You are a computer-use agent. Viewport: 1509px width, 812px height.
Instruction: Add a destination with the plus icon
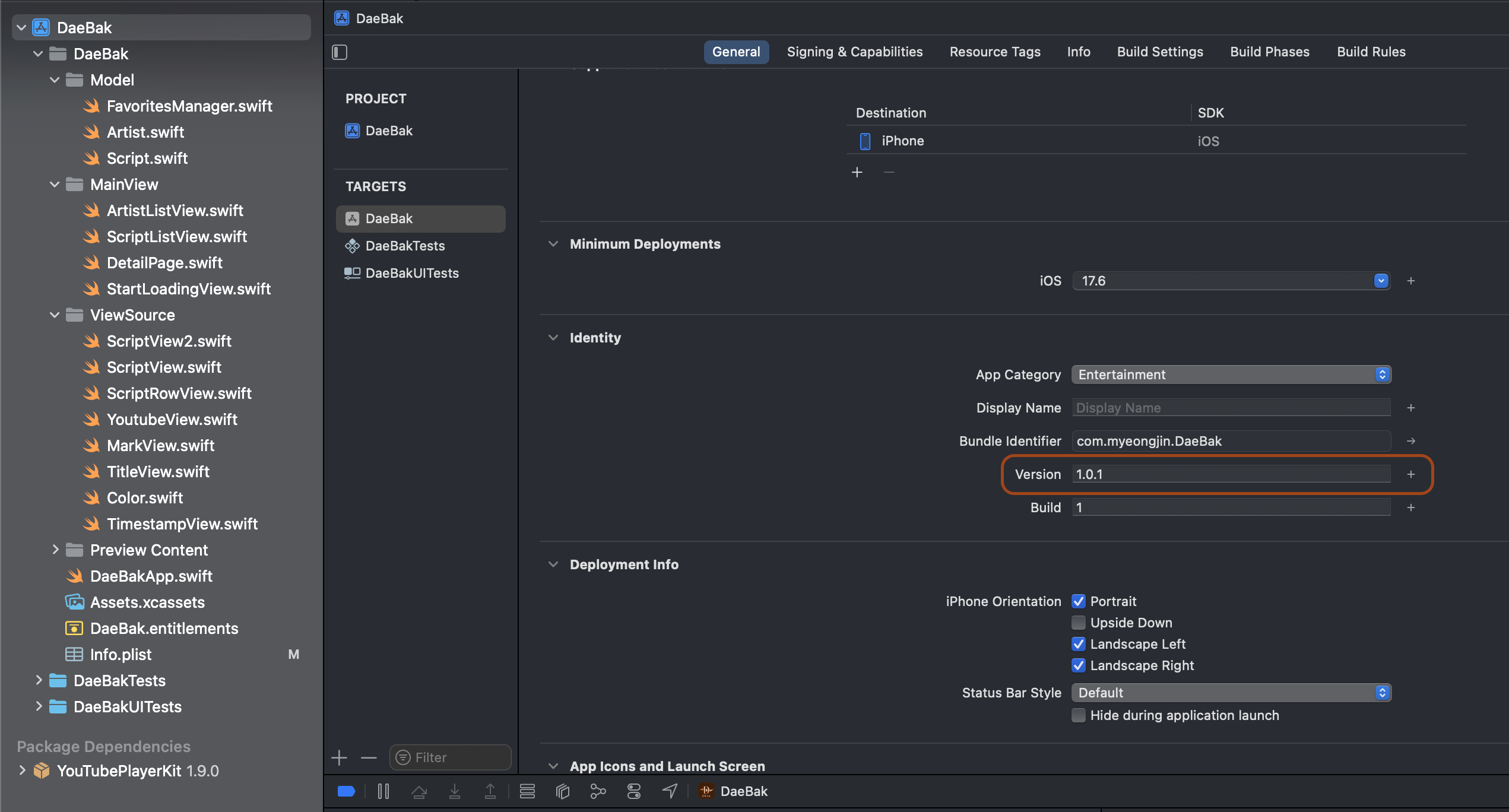[x=857, y=172]
